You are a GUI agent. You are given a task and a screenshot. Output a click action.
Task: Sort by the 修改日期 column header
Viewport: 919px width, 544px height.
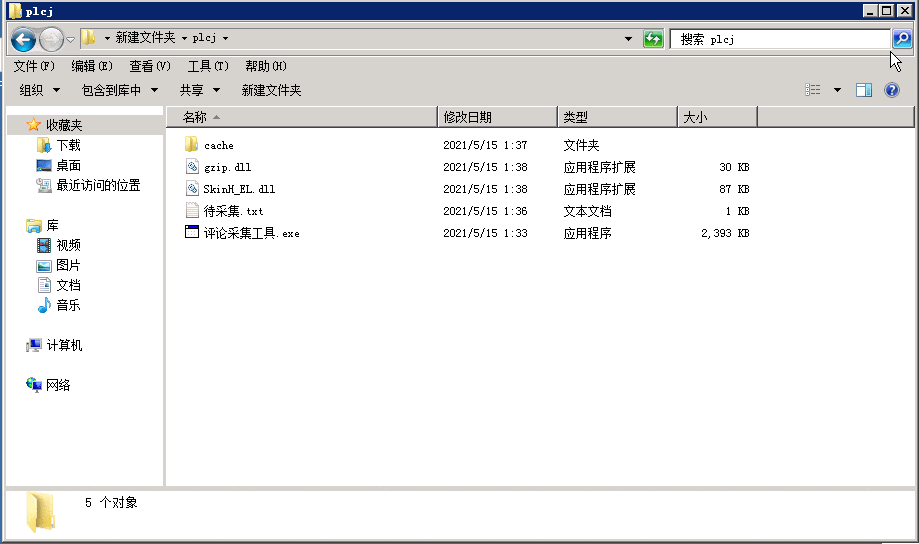tap(498, 117)
